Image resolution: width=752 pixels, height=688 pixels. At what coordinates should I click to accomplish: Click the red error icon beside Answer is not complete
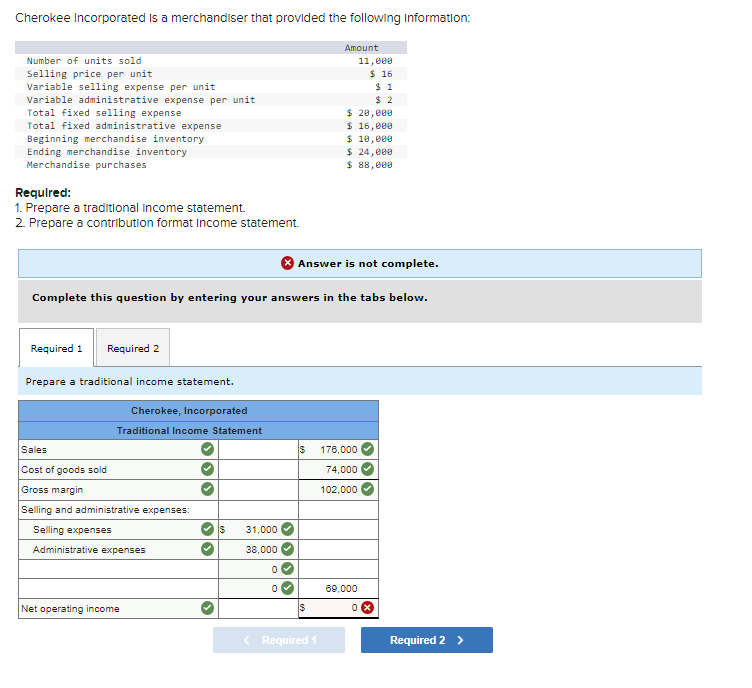[287, 263]
